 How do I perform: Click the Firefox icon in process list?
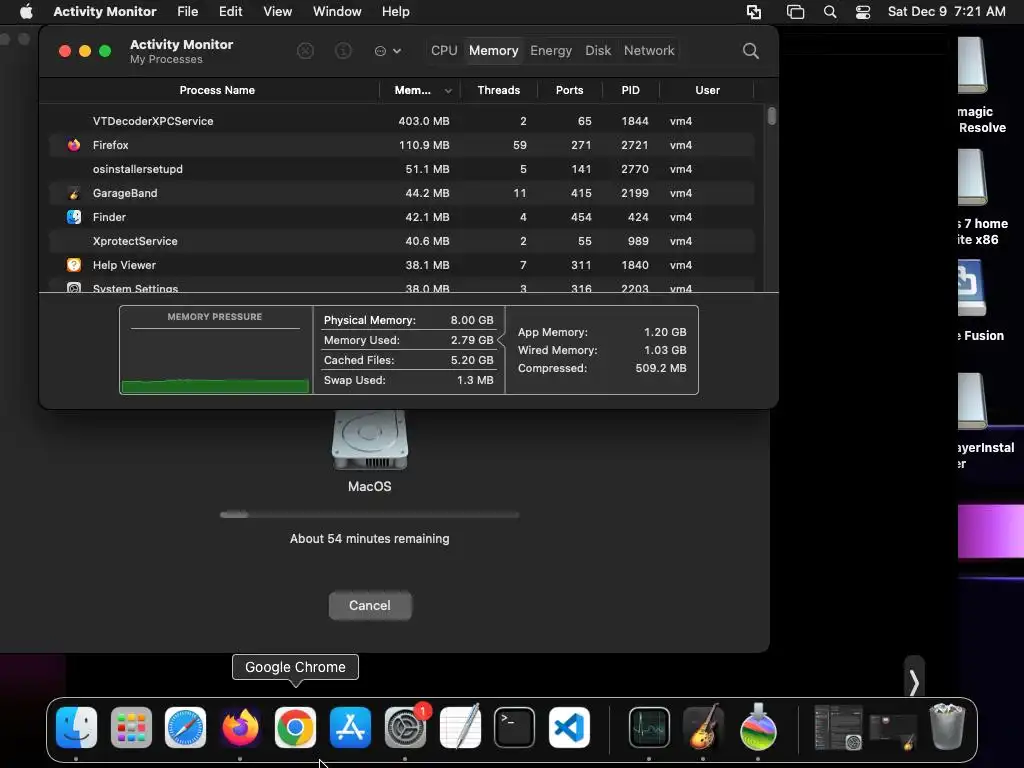click(x=74, y=145)
